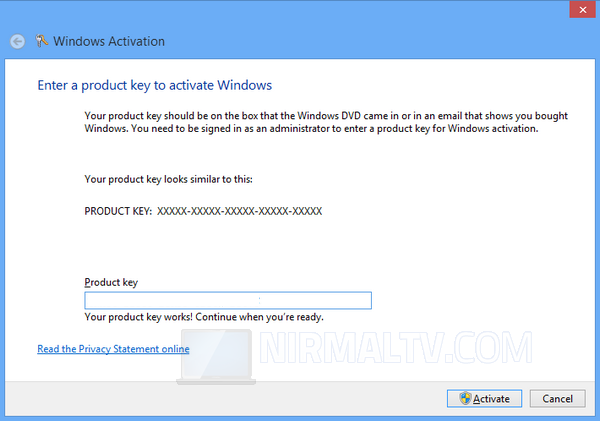Click the 'Product key' field label
600x421 pixels.
click(111, 282)
